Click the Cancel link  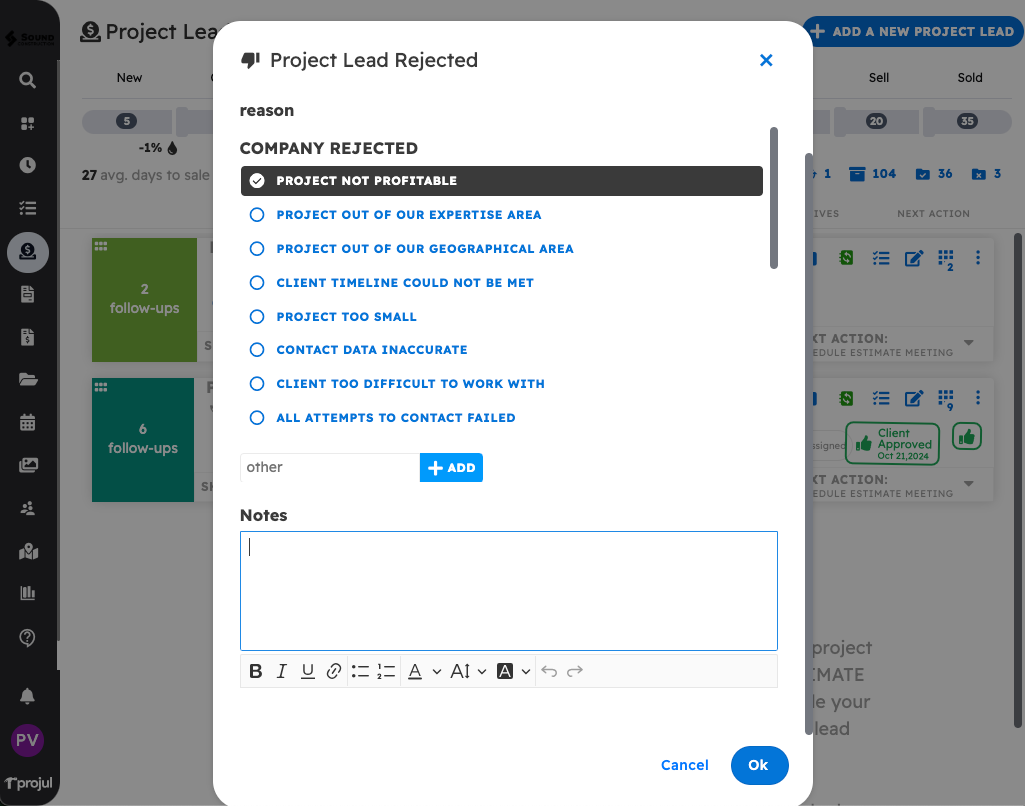pos(685,765)
